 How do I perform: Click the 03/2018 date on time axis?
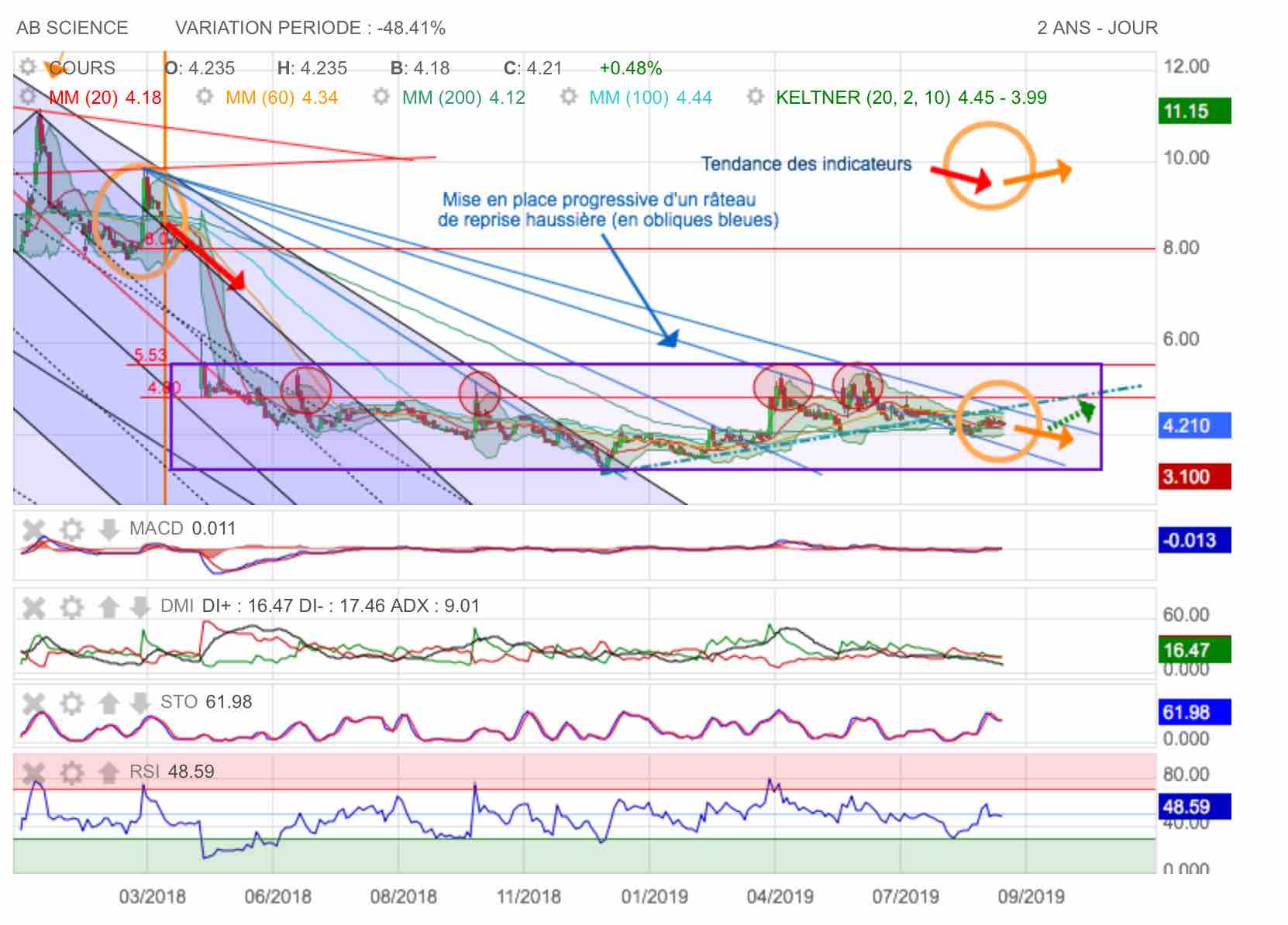coord(152,897)
